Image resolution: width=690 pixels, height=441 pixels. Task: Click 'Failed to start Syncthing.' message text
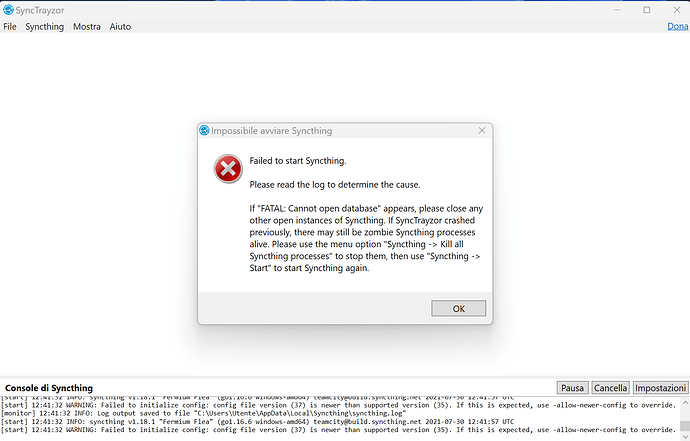[x=298, y=161]
